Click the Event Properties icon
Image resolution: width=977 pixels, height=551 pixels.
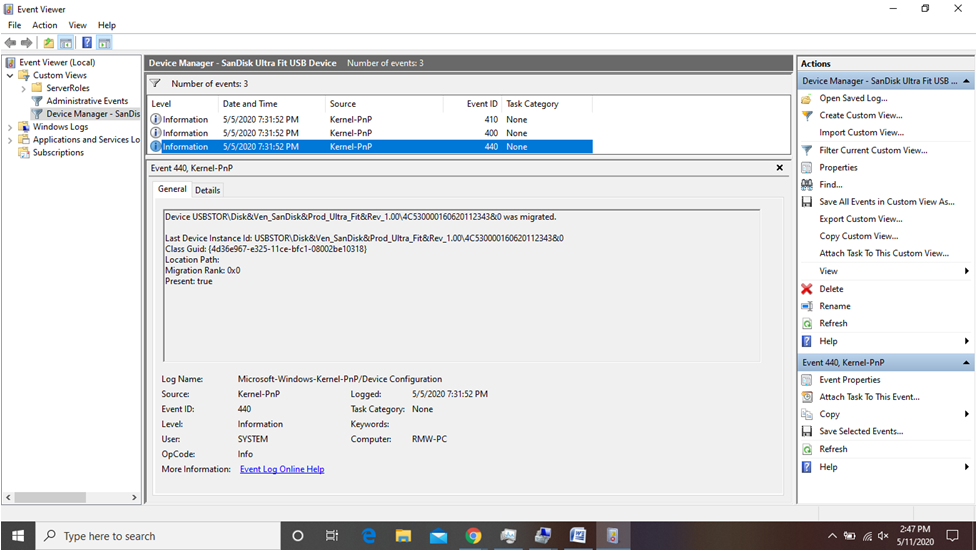807,380
